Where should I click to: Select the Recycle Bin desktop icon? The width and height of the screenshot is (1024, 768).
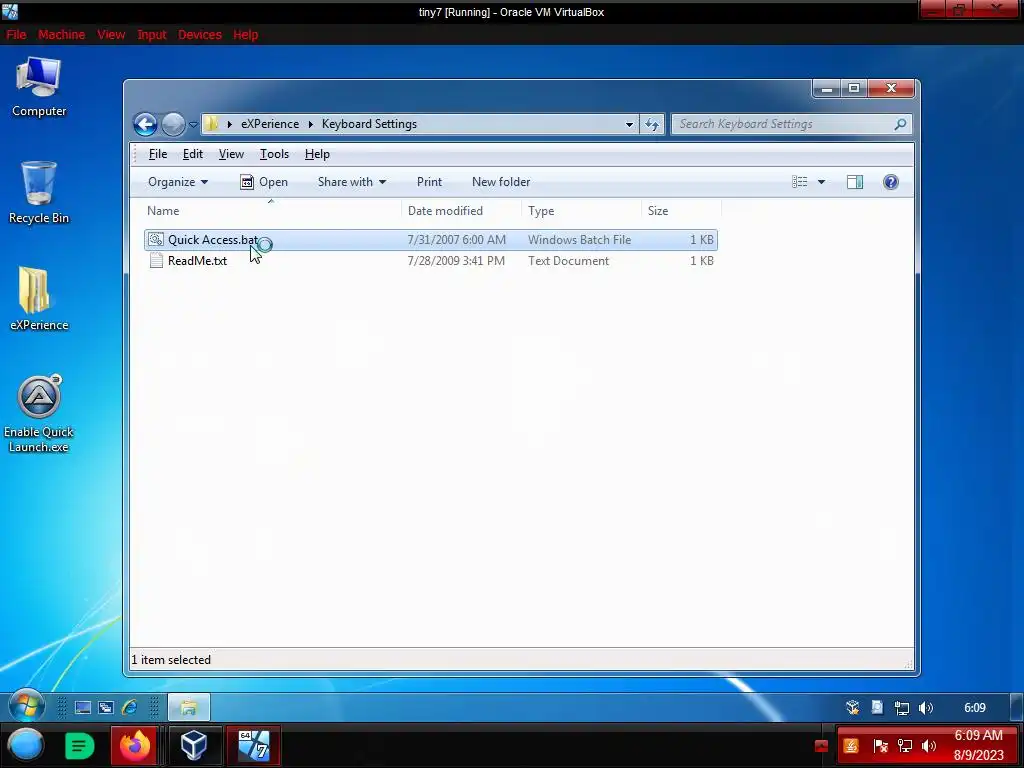(39, 193)
